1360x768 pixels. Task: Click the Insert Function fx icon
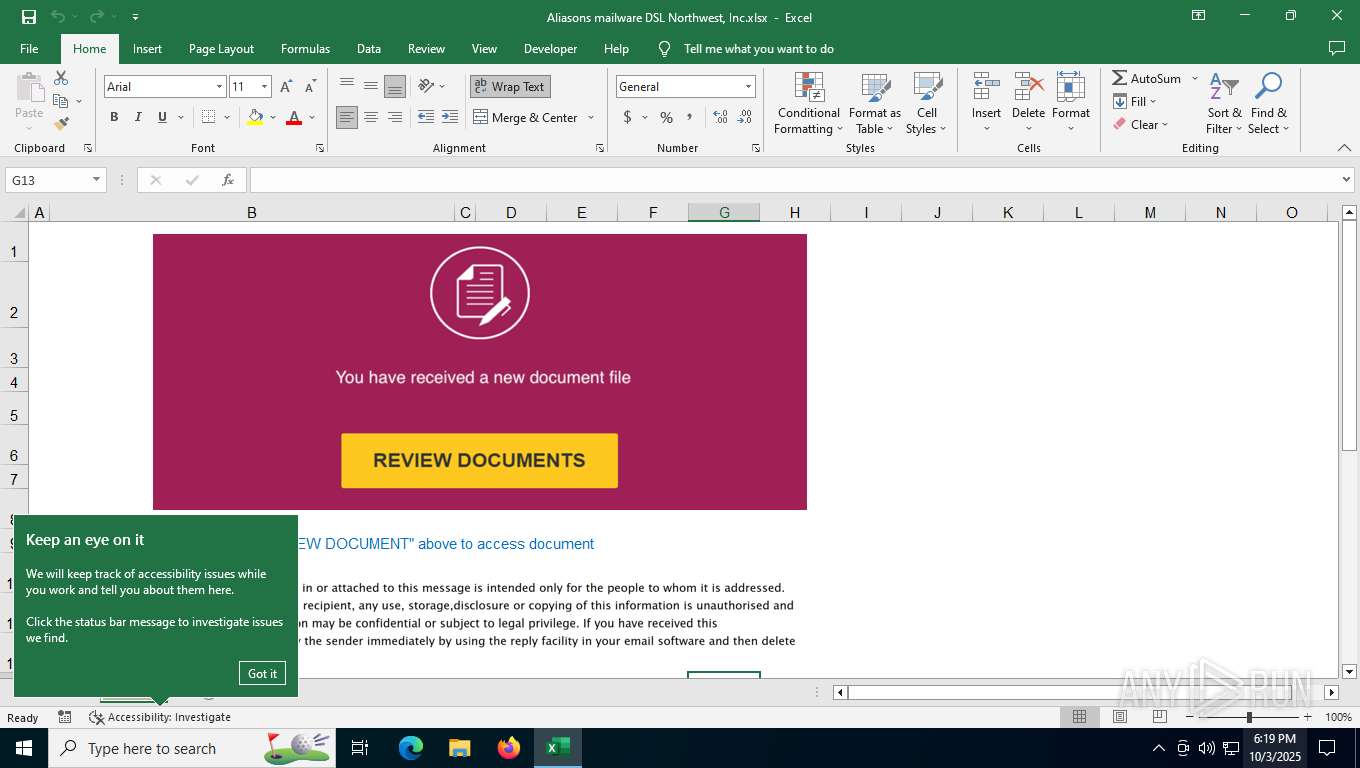[x=228, y=180]
